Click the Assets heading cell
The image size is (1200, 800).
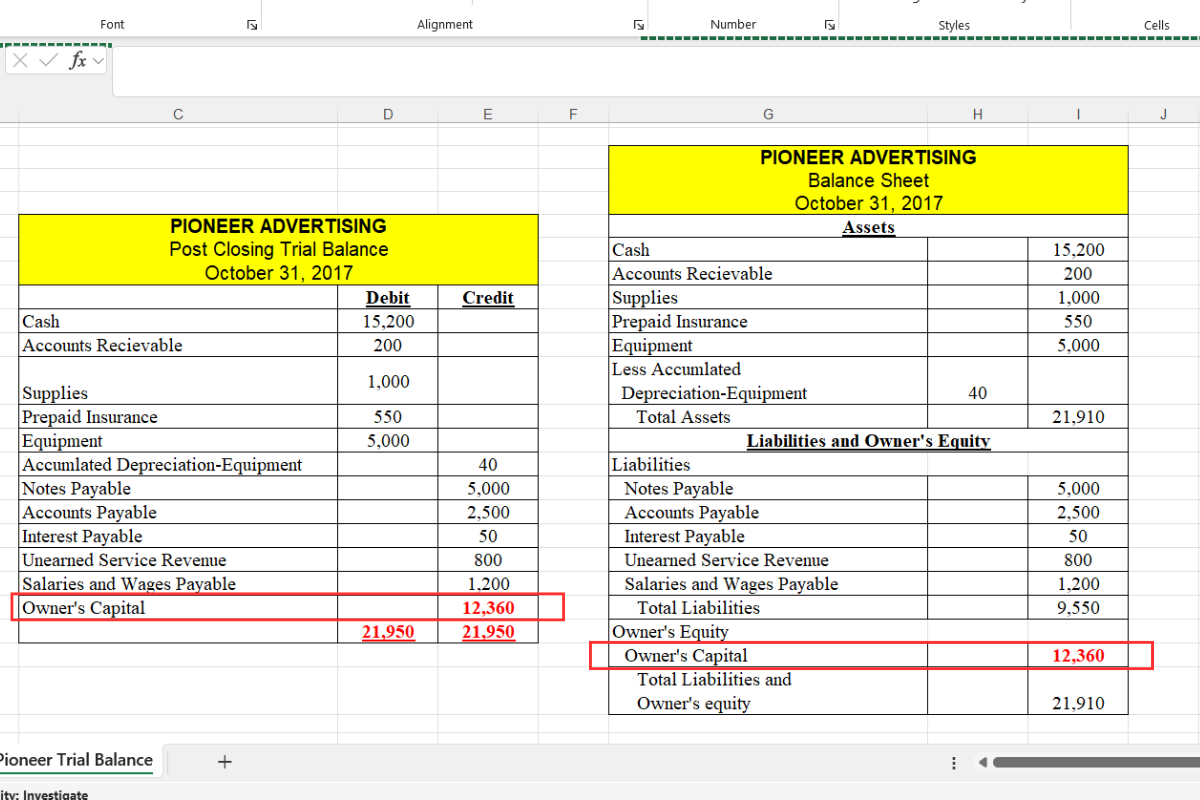point(868,227)
